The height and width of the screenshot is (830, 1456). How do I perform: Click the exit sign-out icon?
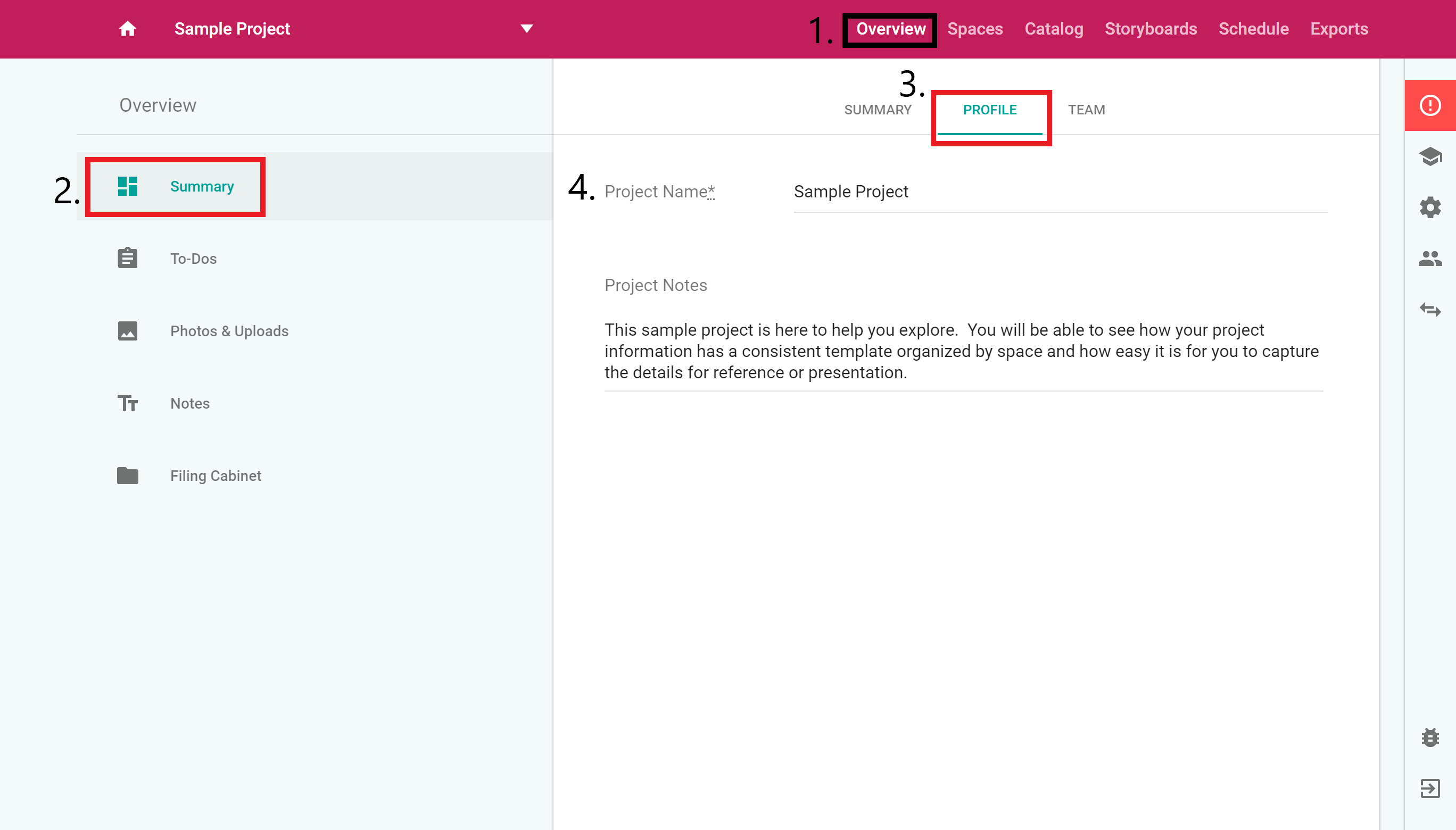pos(1430,789)
